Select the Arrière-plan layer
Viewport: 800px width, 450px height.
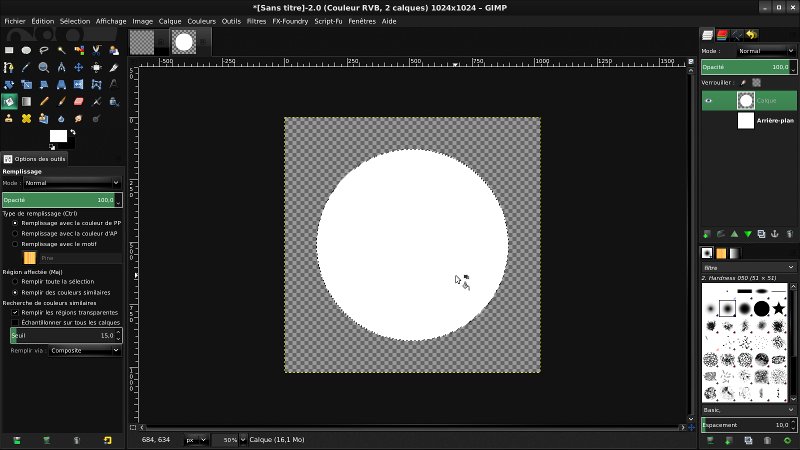(x=749, y=120)
